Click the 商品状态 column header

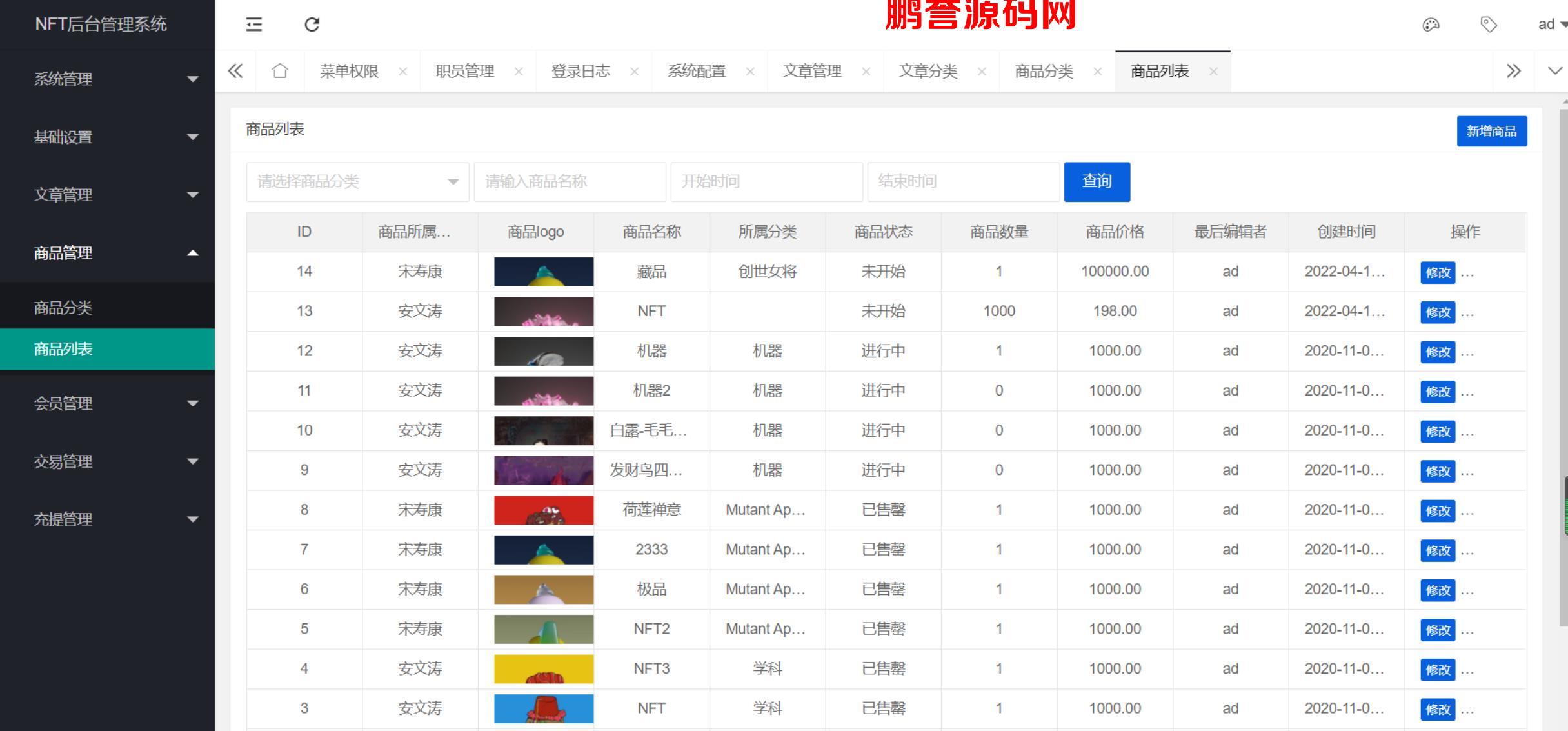click(x=883, y=232)
